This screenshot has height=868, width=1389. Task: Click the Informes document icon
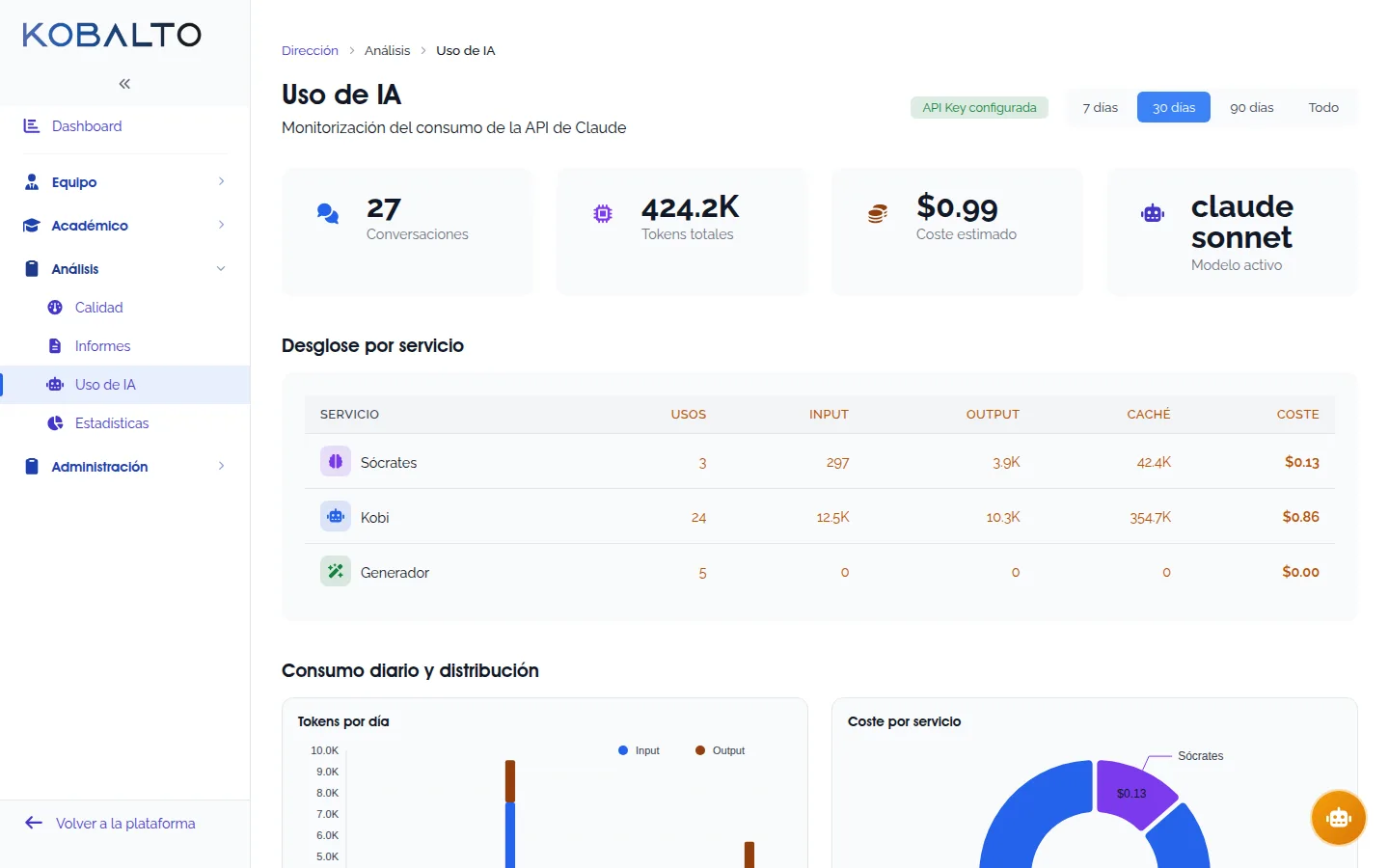tap(55, 346)
